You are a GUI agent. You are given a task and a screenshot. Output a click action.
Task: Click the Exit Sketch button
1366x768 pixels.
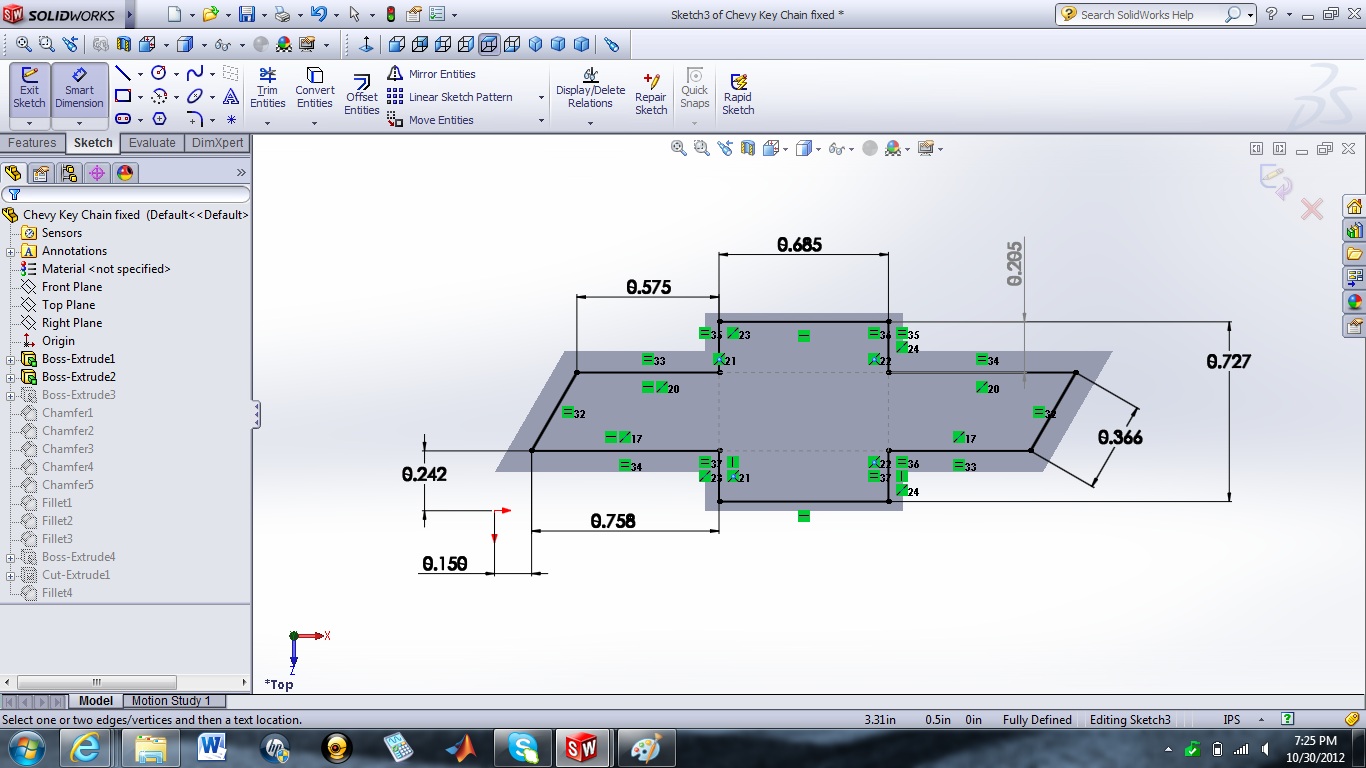pos(29,88)
